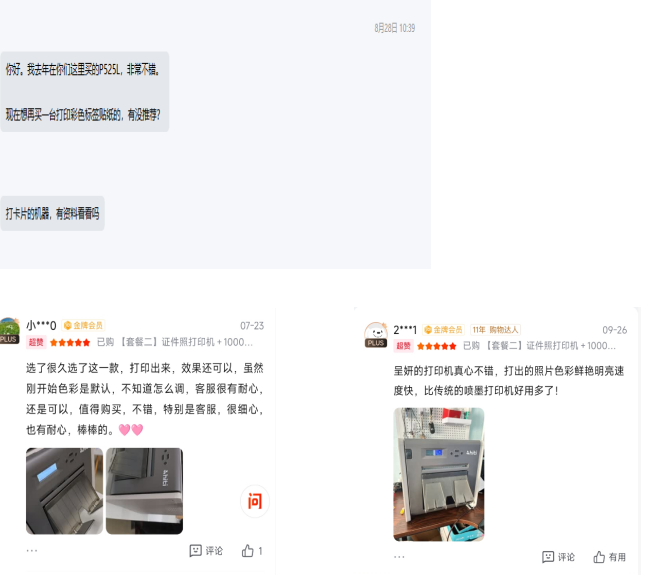Click the red 问 ask button
648x575 pixels.
pos(255,501)
